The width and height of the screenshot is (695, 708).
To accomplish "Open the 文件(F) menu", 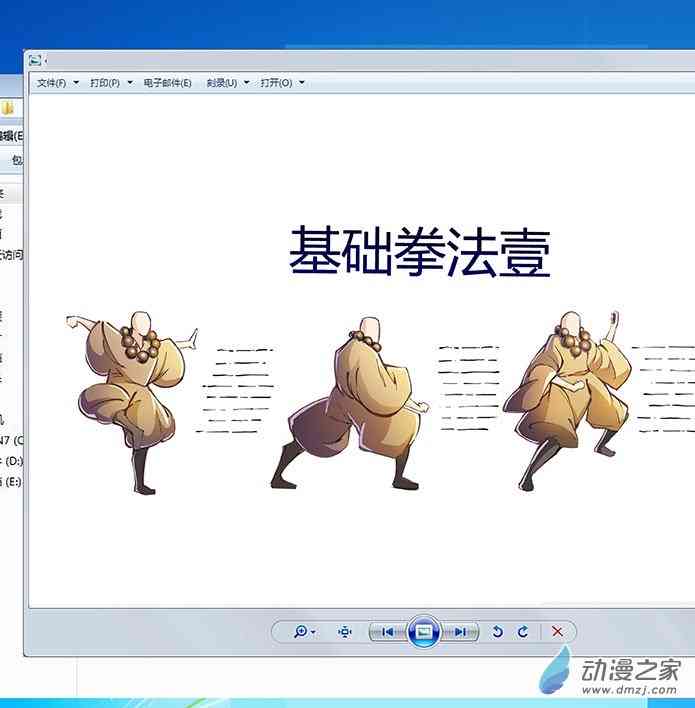I will click(51, 83).
